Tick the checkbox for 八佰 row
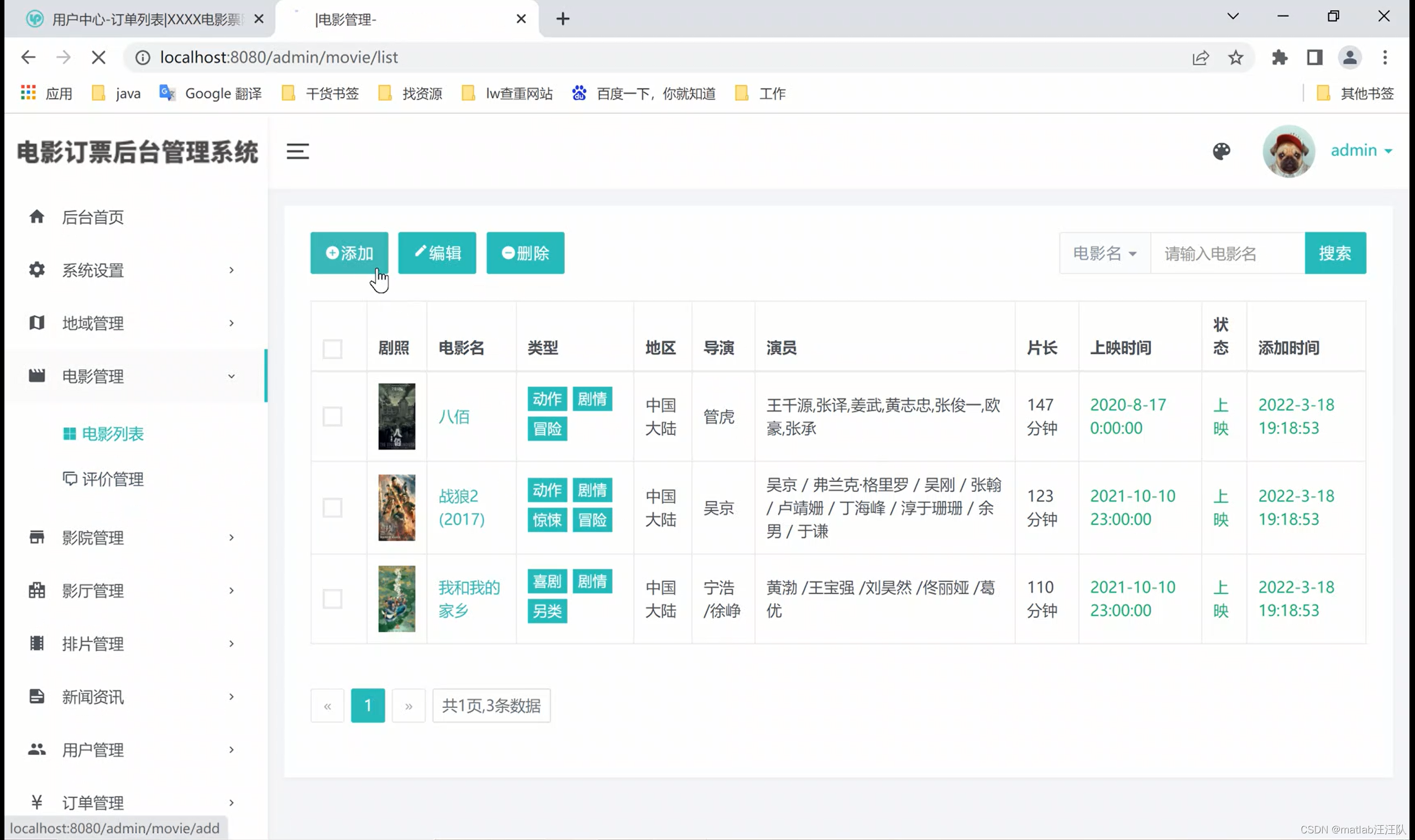 point(332,417)
